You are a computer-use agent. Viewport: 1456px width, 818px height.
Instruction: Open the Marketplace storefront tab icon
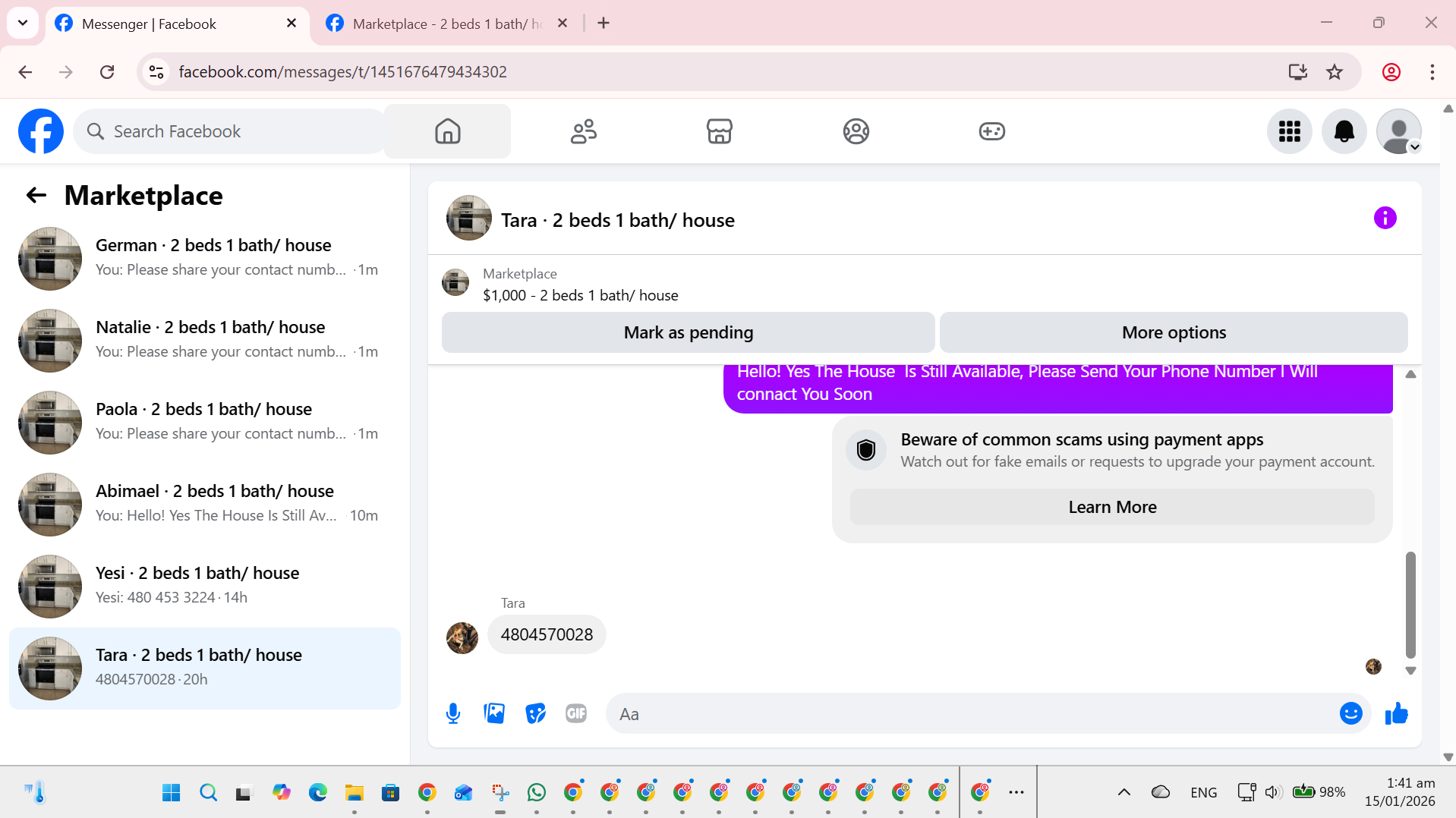(x=720, y=131)
